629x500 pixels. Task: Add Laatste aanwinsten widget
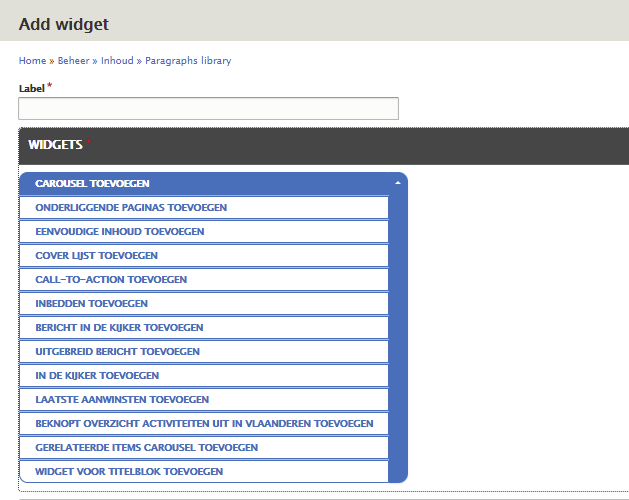122,400
